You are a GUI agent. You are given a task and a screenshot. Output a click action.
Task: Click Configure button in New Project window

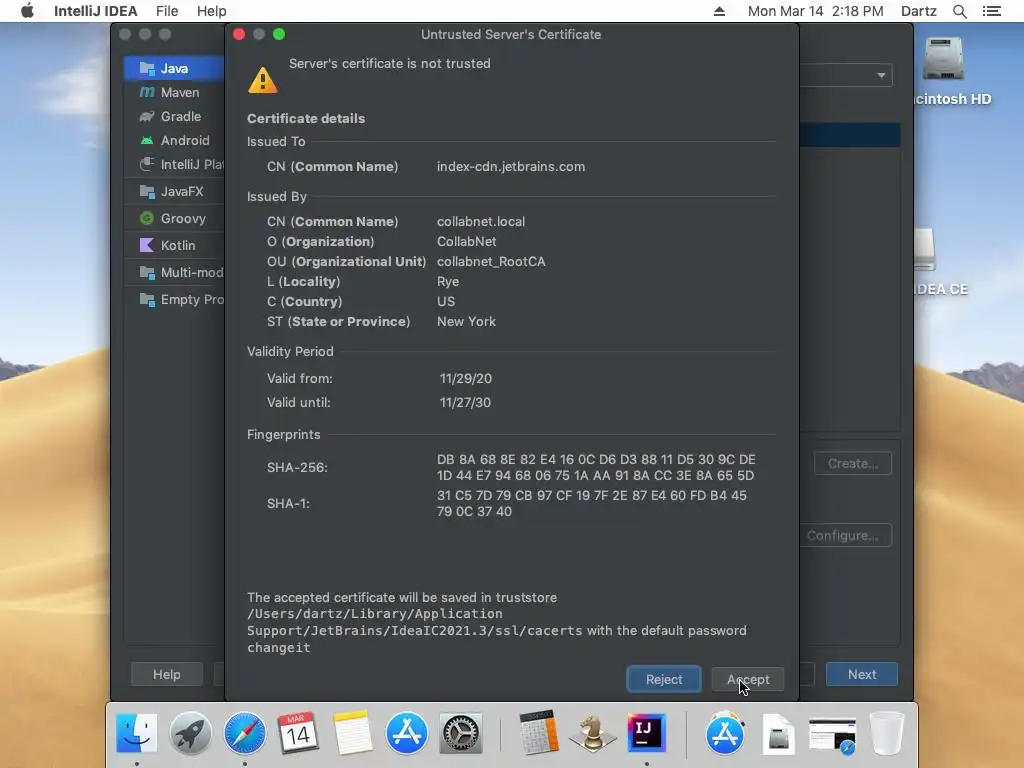tap(845, 536)
